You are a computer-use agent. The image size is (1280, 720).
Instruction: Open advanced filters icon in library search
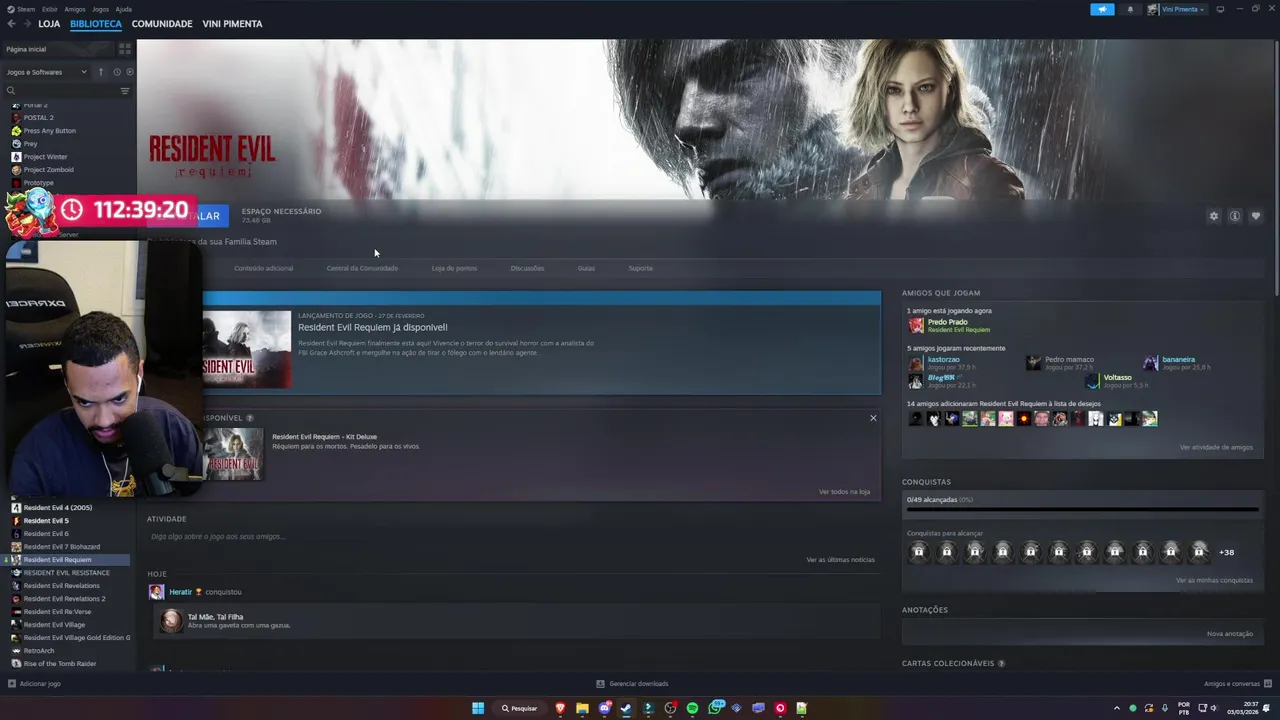point(125,91)
